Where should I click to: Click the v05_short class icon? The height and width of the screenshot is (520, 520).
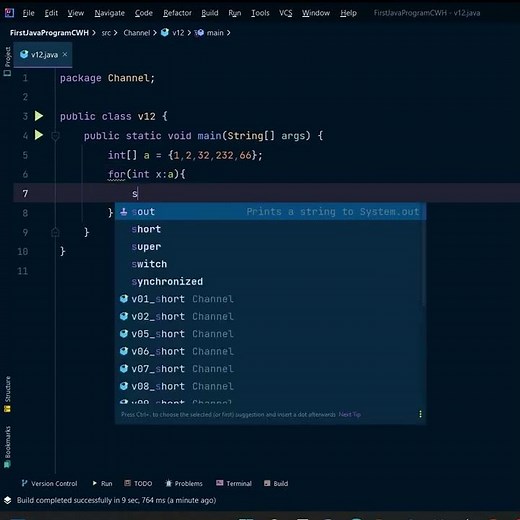point(124,334)
